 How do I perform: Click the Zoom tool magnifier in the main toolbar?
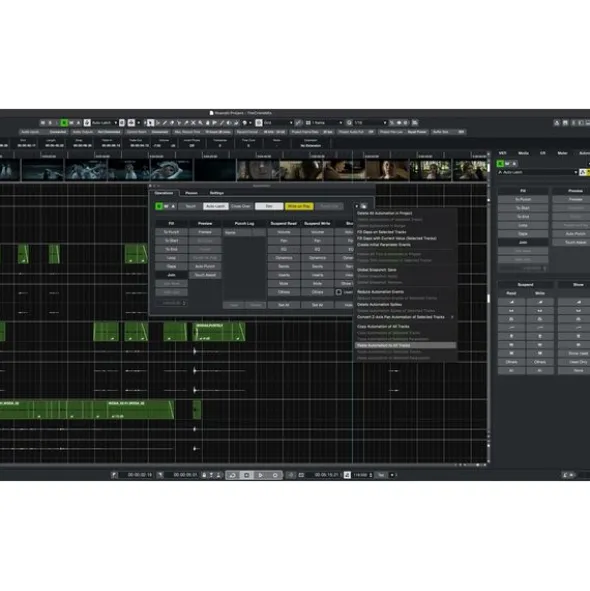point(201,123)
